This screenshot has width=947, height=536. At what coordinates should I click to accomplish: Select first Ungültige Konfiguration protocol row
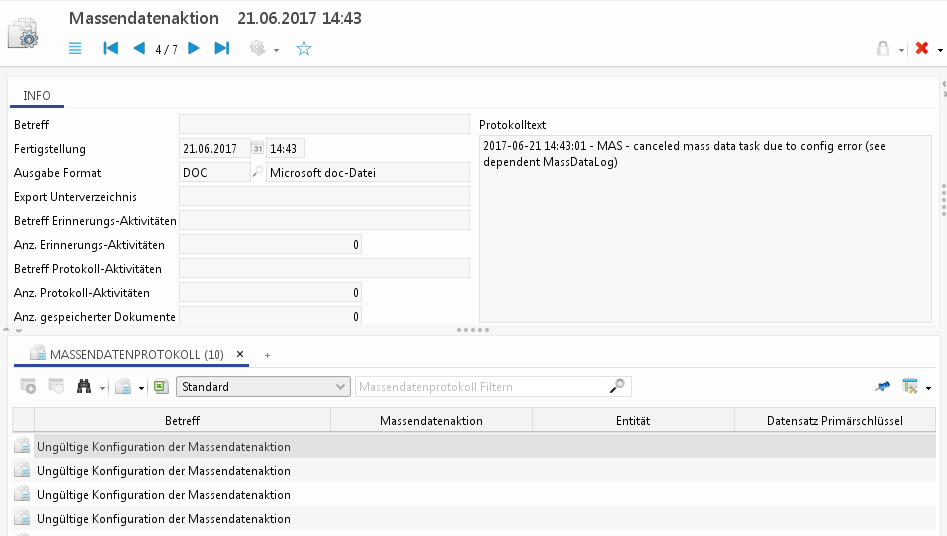coord(163,447)
